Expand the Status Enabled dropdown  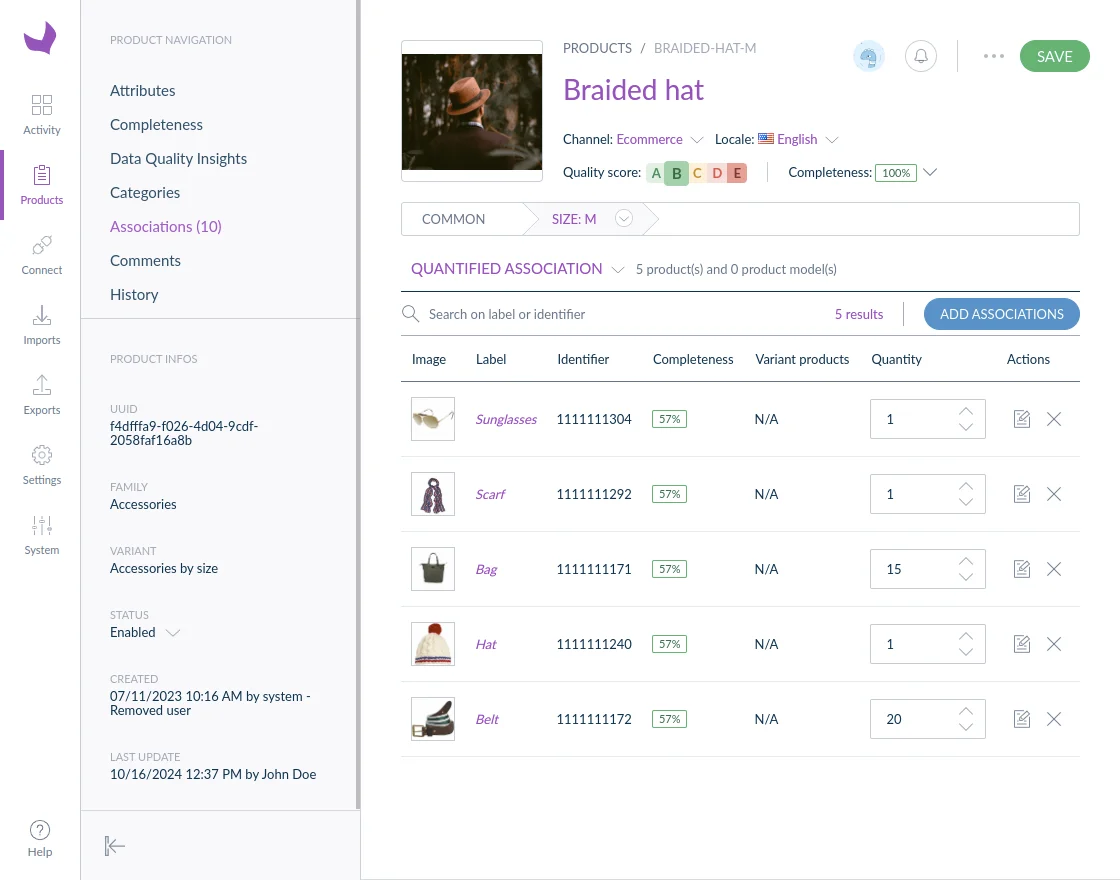(172, 632)
